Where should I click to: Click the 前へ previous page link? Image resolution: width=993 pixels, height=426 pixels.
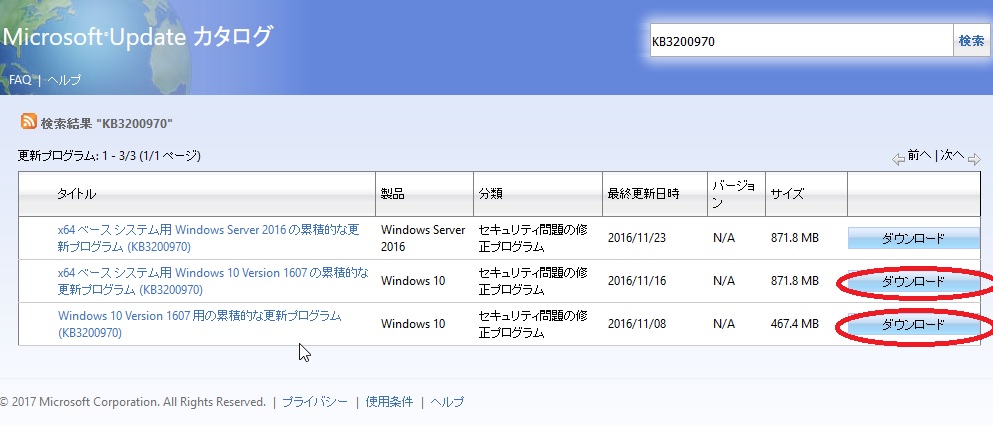[919, 155]
